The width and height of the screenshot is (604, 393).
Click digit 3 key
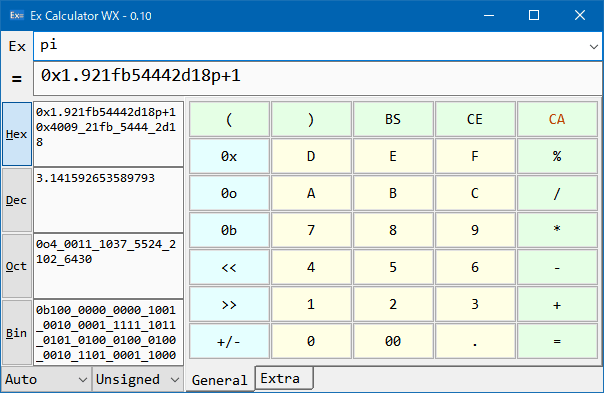[475, 304]
